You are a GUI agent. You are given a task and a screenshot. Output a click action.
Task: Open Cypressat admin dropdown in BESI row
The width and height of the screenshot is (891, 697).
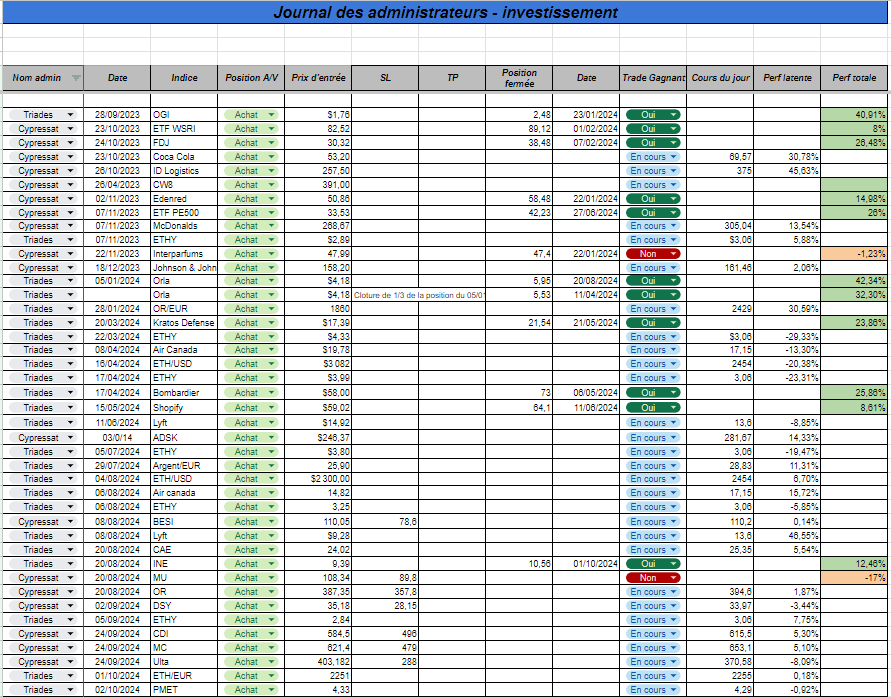point(43,521)
